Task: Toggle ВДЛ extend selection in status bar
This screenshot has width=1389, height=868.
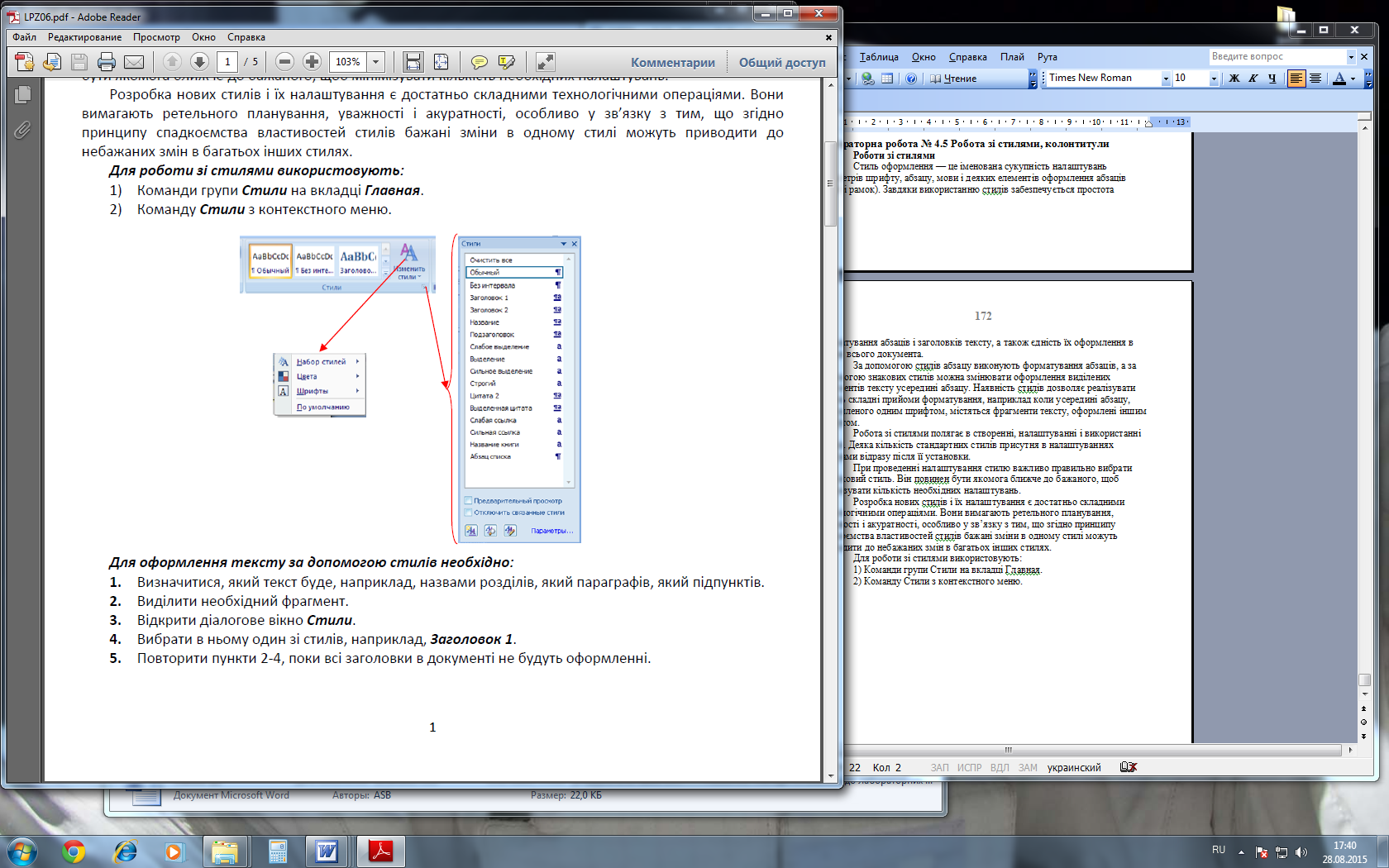Action: (1000, 768)
